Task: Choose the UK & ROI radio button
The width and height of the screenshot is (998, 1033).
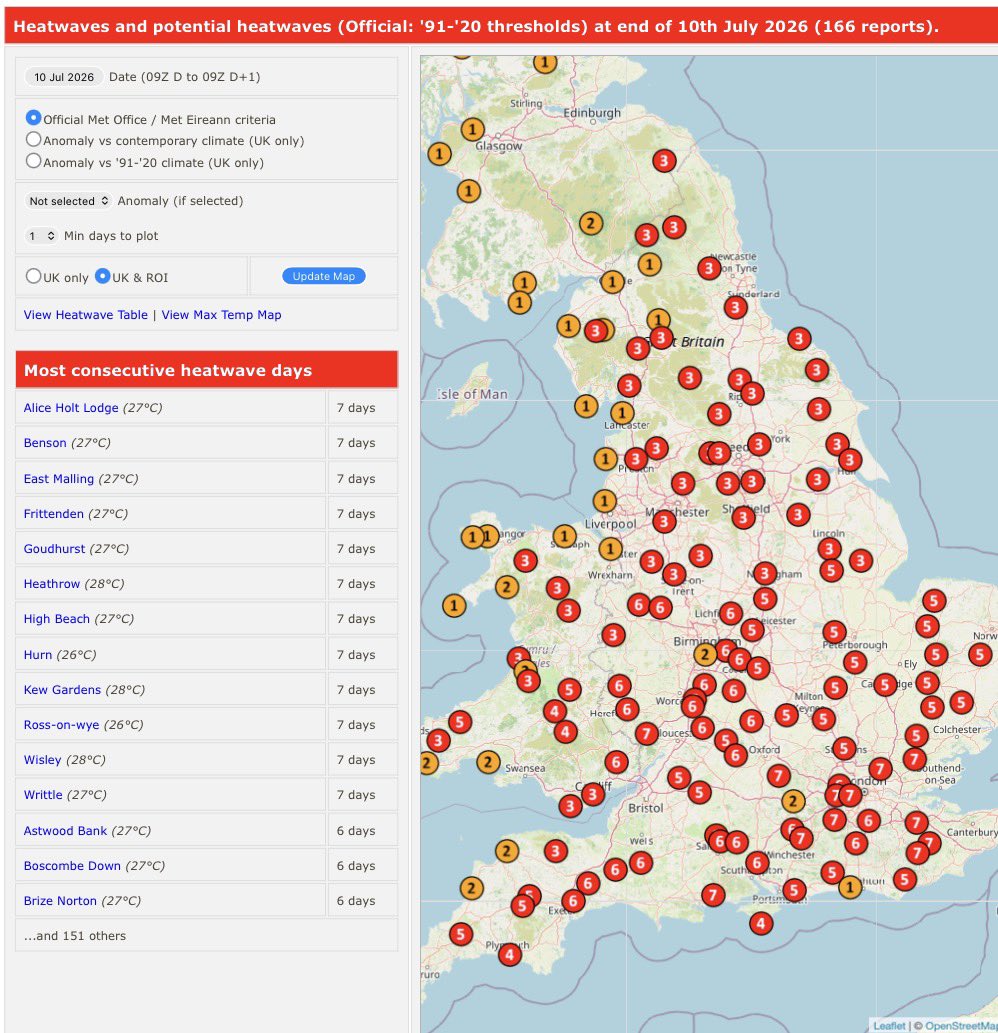Action: point(103,276)
